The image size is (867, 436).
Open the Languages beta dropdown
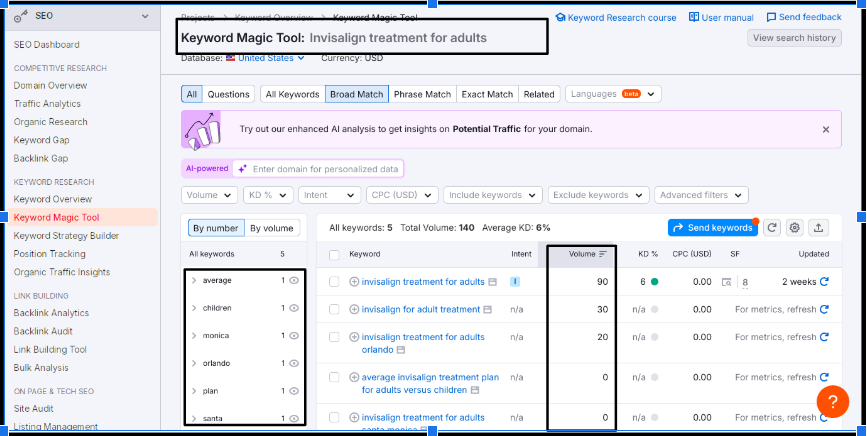point(613,94)
